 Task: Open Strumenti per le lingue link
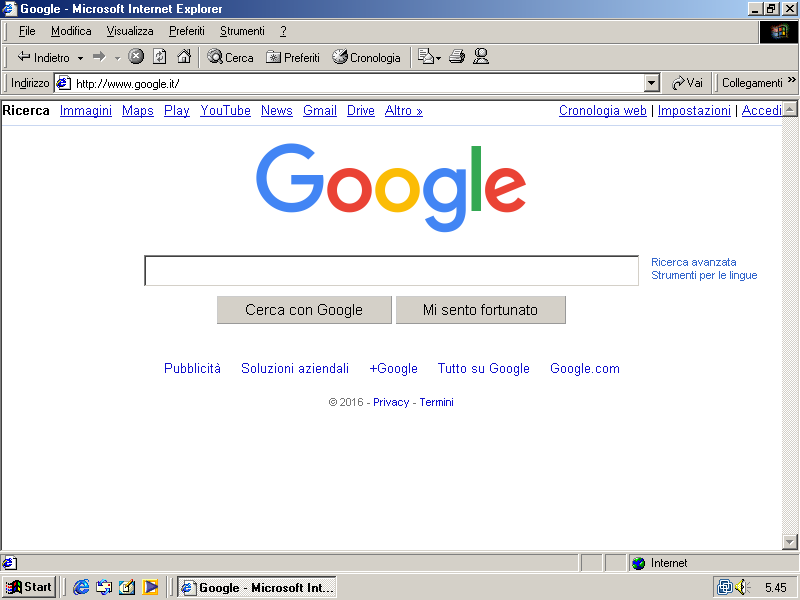pos(704,276)
